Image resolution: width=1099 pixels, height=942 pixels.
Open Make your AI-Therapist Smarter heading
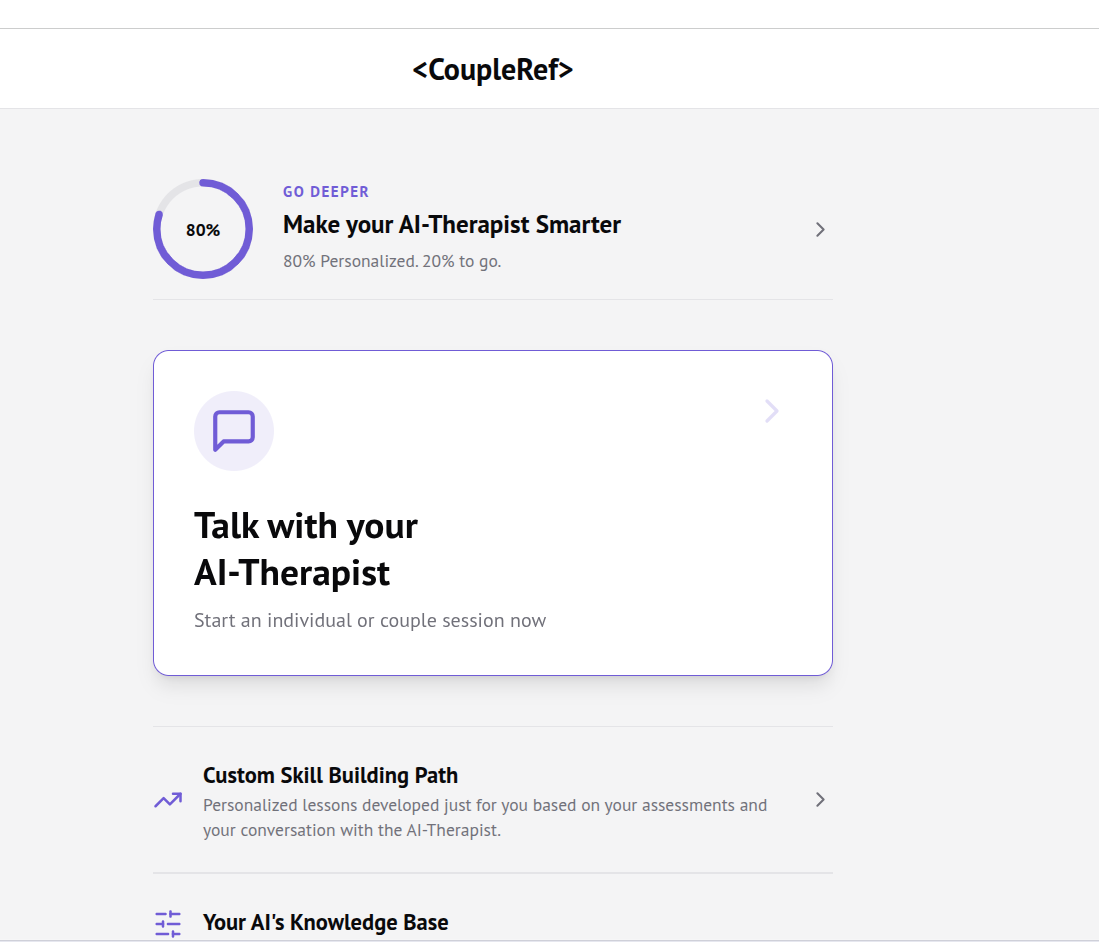click(x=452, y=225)
